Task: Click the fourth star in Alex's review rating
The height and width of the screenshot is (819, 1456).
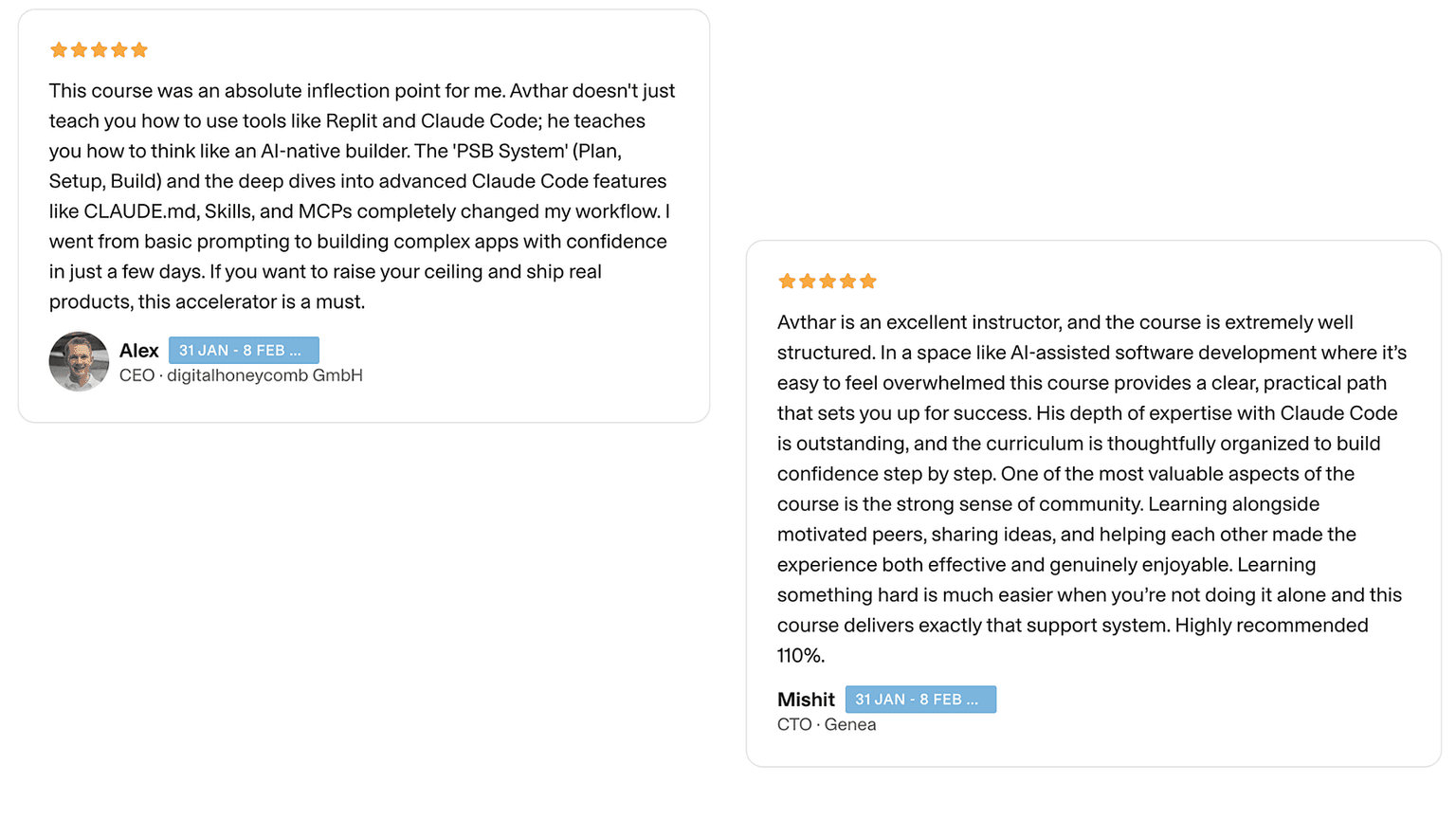Action: (119, 50)
